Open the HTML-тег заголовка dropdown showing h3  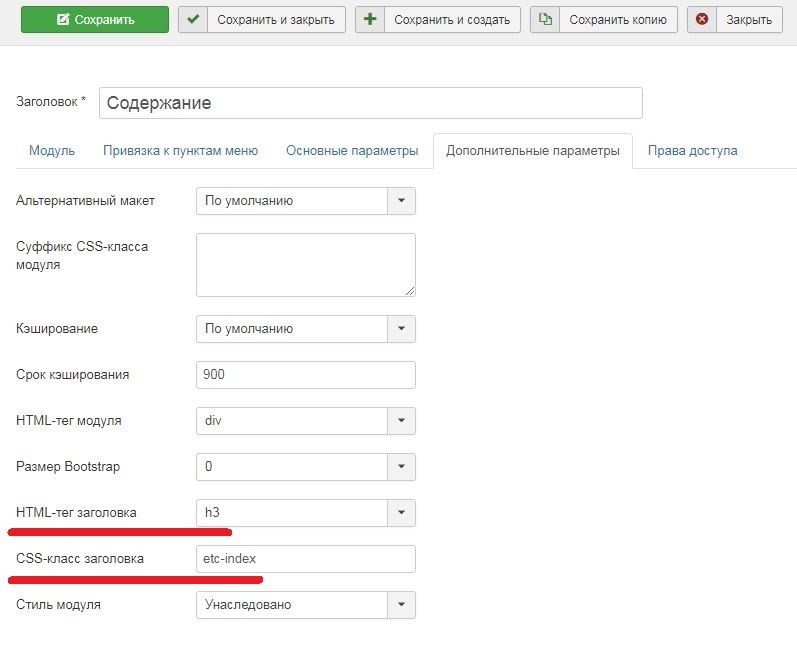click(x=305, y=513)
